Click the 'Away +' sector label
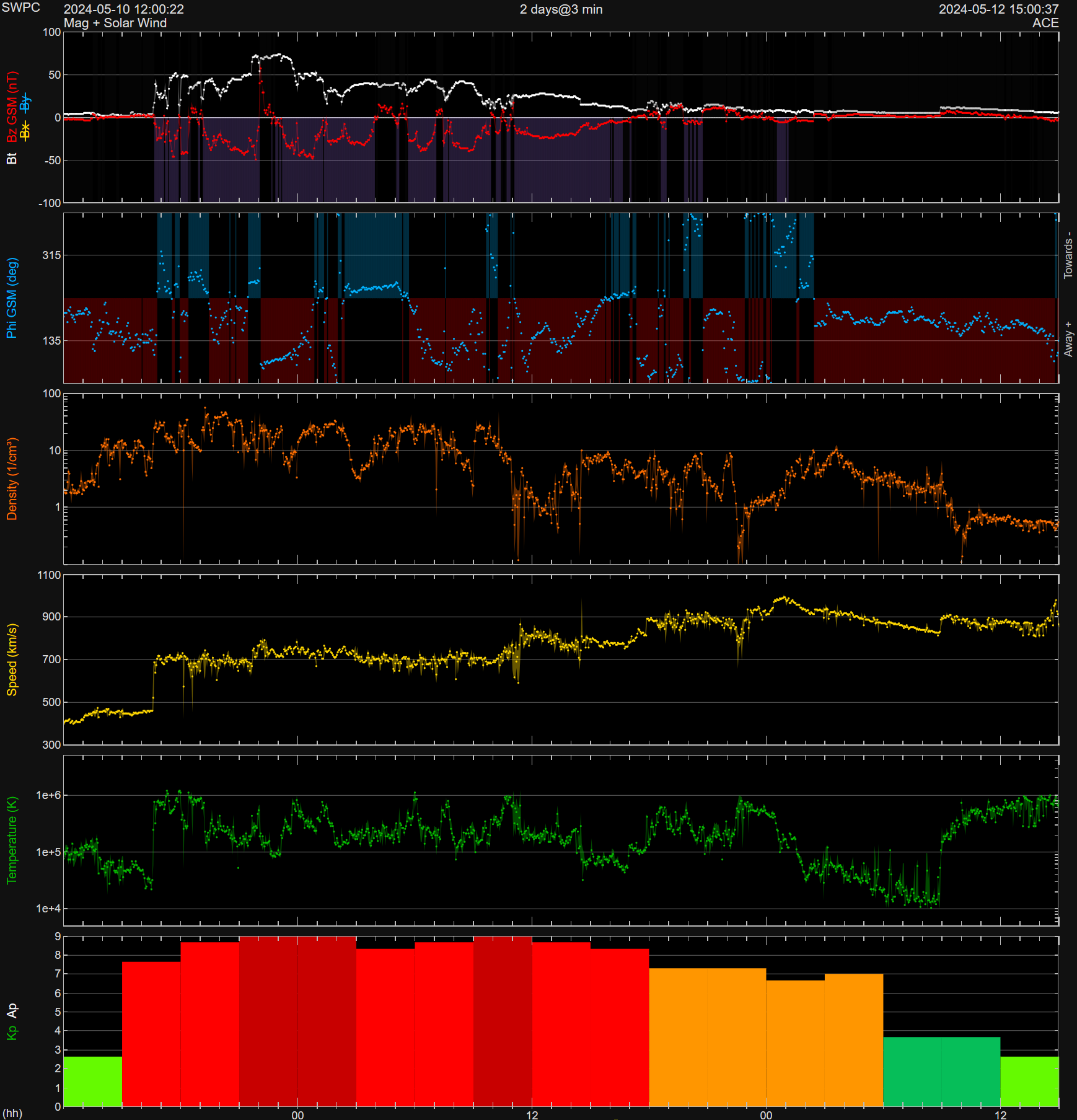Viewport: 1077px width, 1120px height. [1068, 339]
